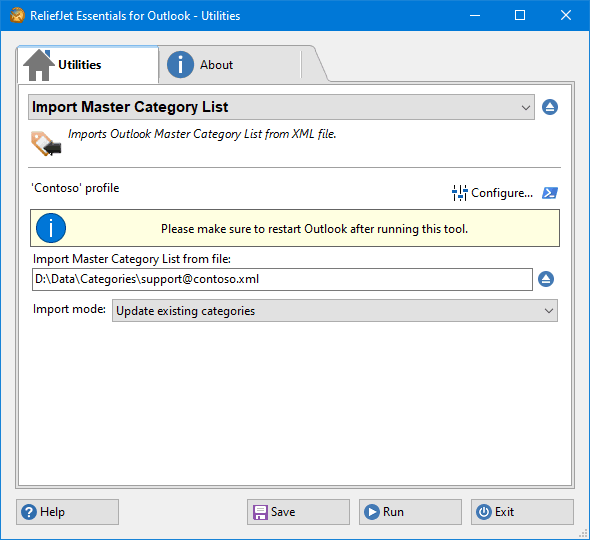Image resolution: width=590 pixels, height=540 pixels.
Task: Click the eject icon beside utility selector
Action: 550,107
